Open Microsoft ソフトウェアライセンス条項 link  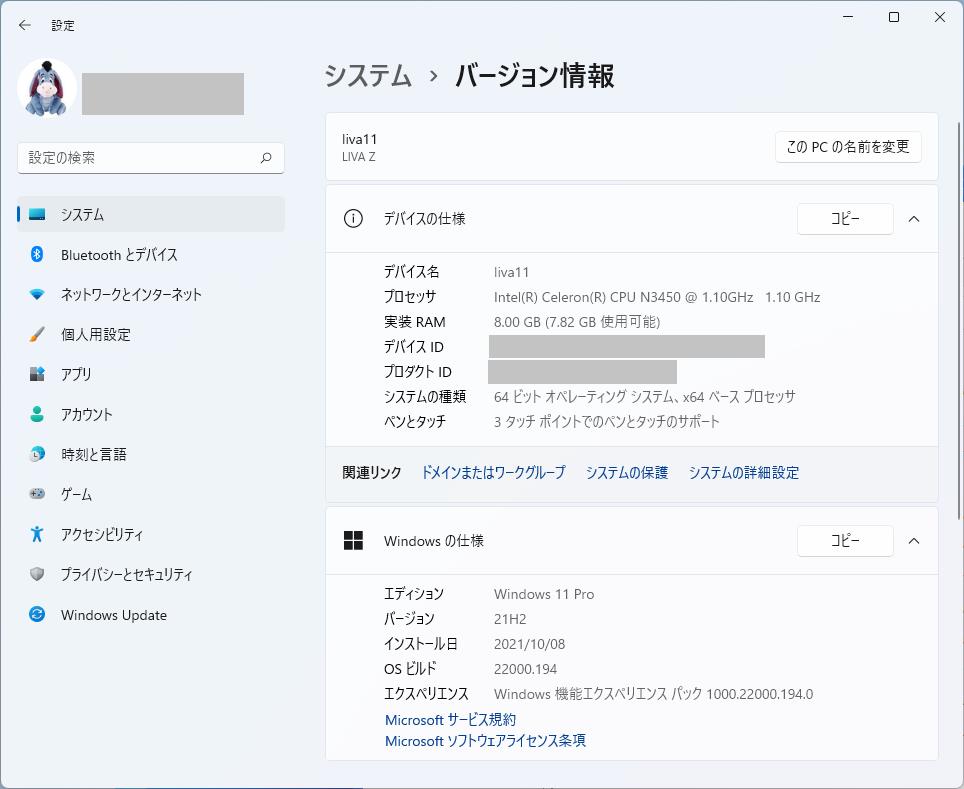click(485, 740)
